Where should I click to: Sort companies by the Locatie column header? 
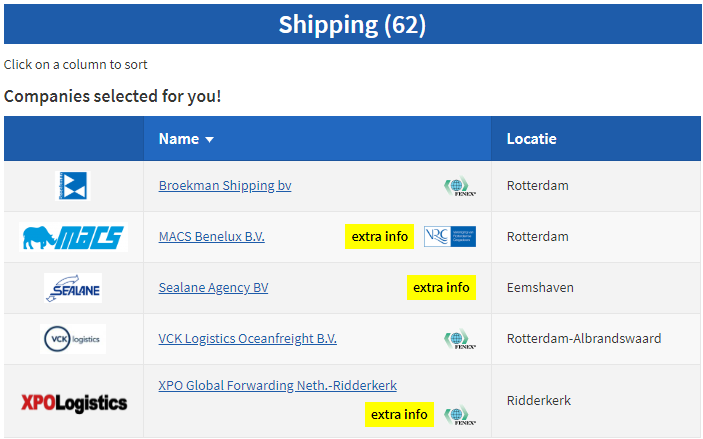pos(532,139)
